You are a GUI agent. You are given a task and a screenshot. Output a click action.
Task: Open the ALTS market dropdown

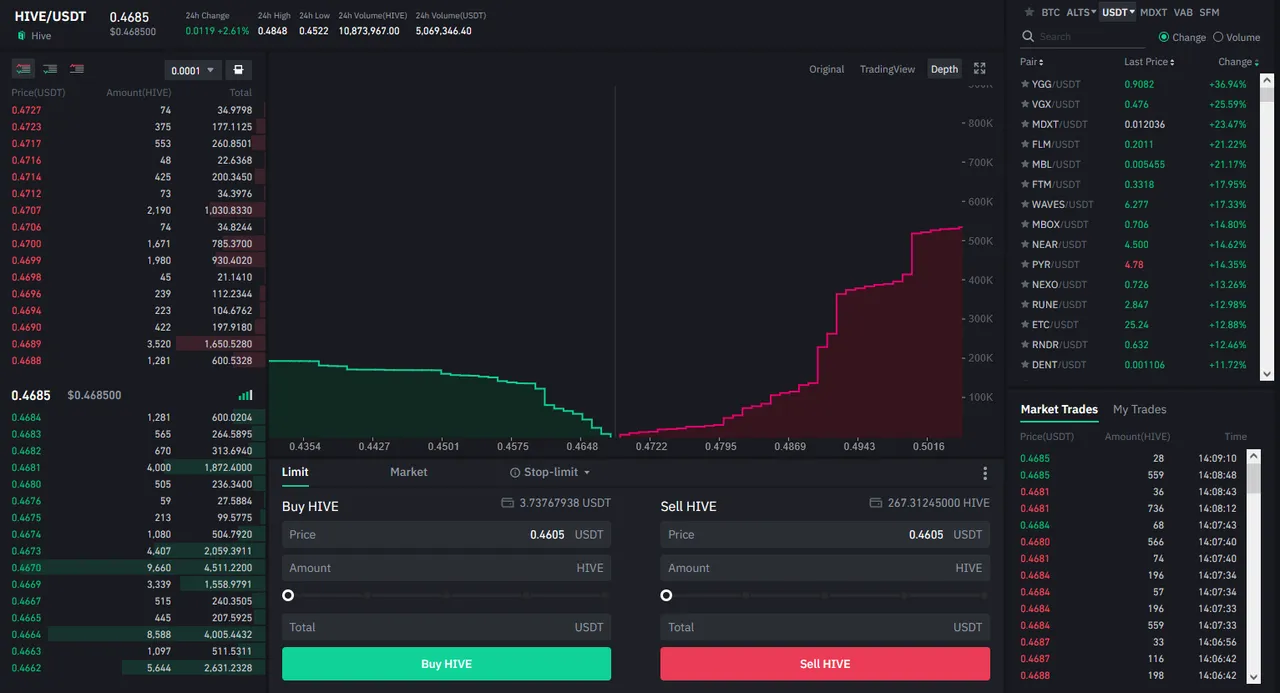coord(1080,12)
